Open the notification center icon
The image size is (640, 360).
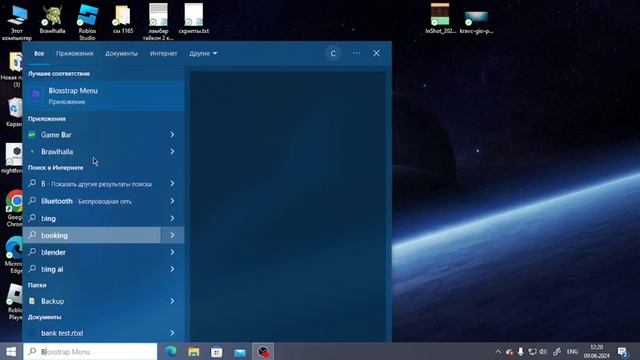pyautogui.click(x=622, y=351)
